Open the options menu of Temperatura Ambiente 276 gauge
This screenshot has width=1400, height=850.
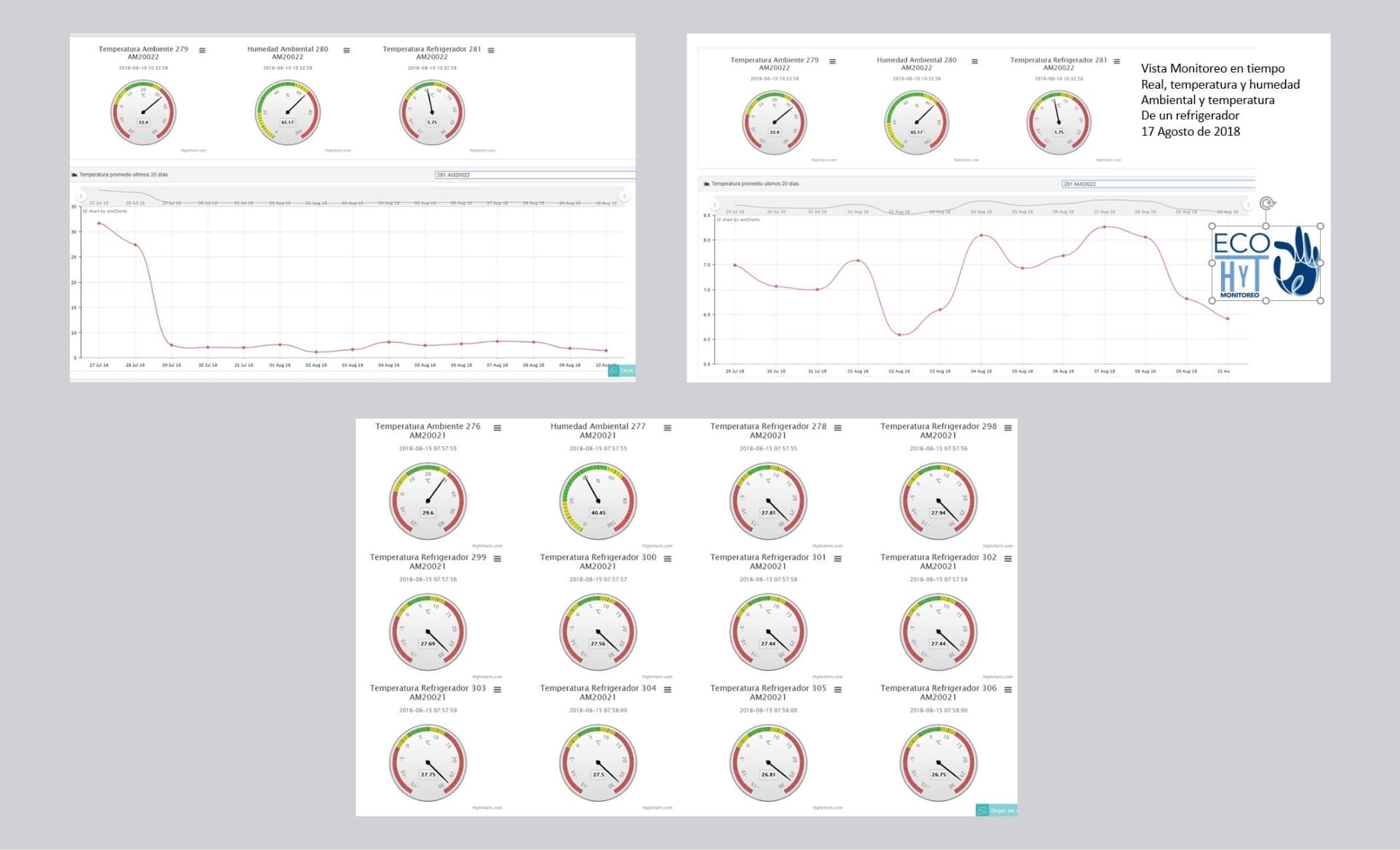click(497, 428)
